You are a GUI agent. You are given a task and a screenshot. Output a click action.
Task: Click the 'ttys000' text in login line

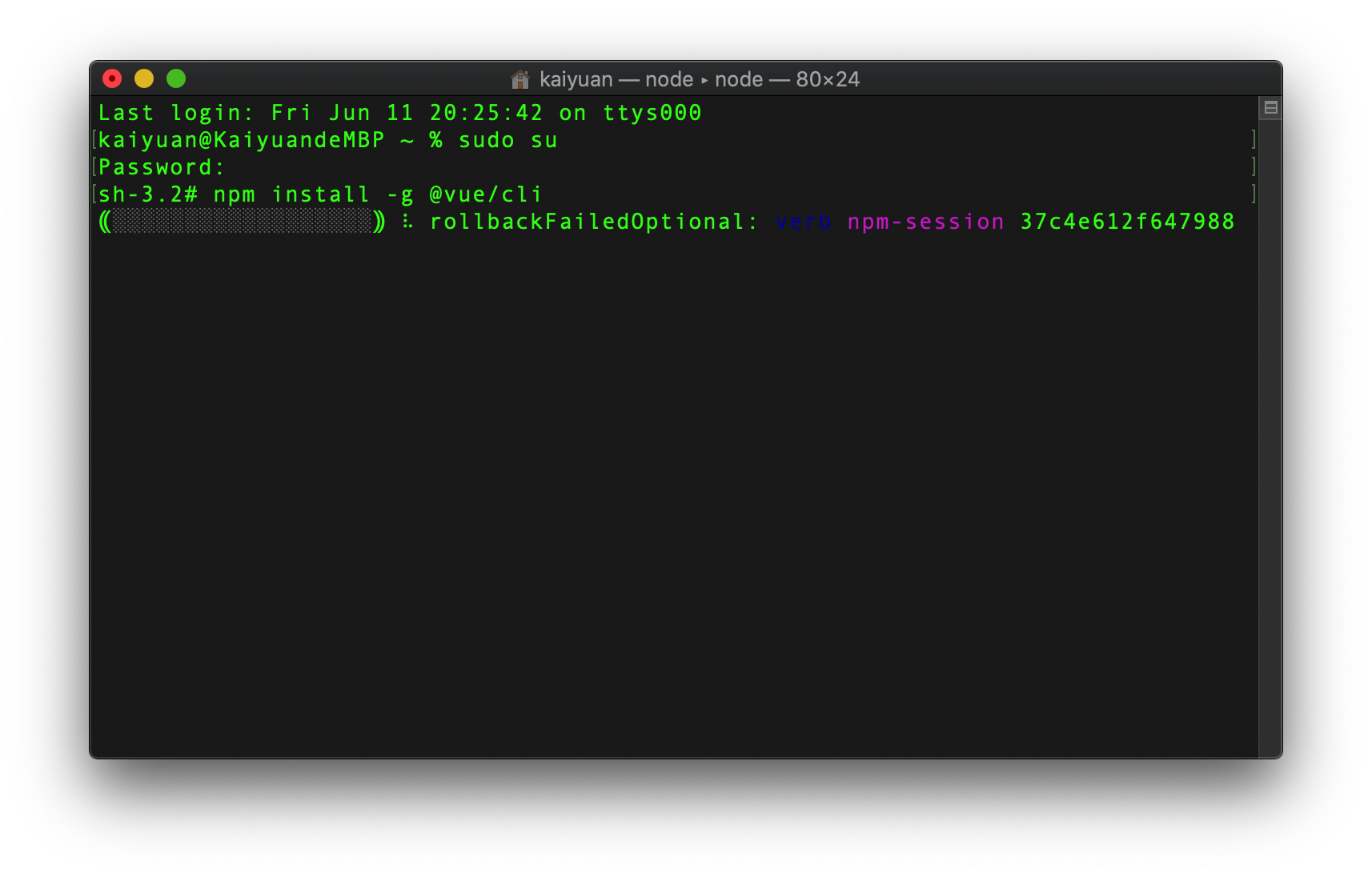(652, 113)
